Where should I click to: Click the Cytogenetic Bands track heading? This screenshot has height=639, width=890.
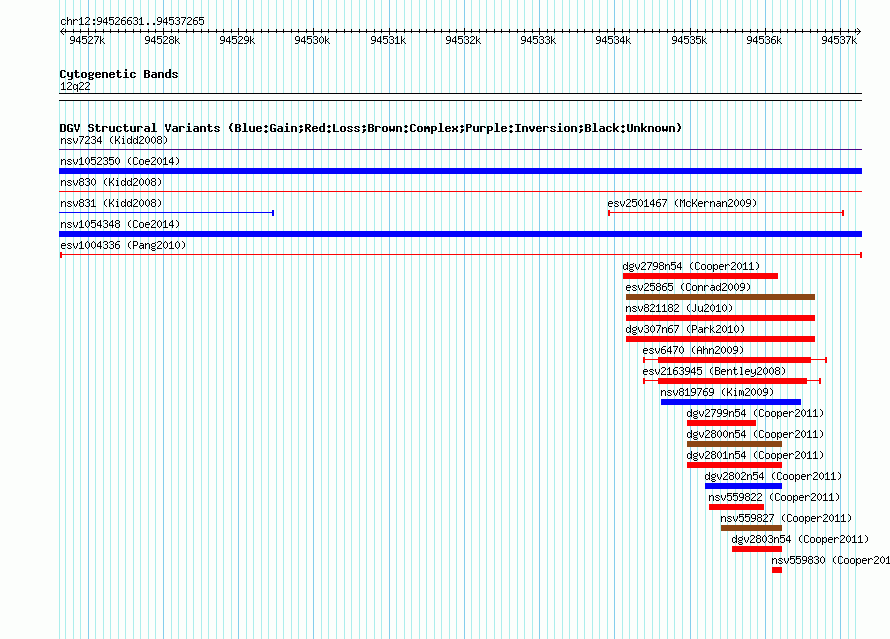[x=119, y=74]
